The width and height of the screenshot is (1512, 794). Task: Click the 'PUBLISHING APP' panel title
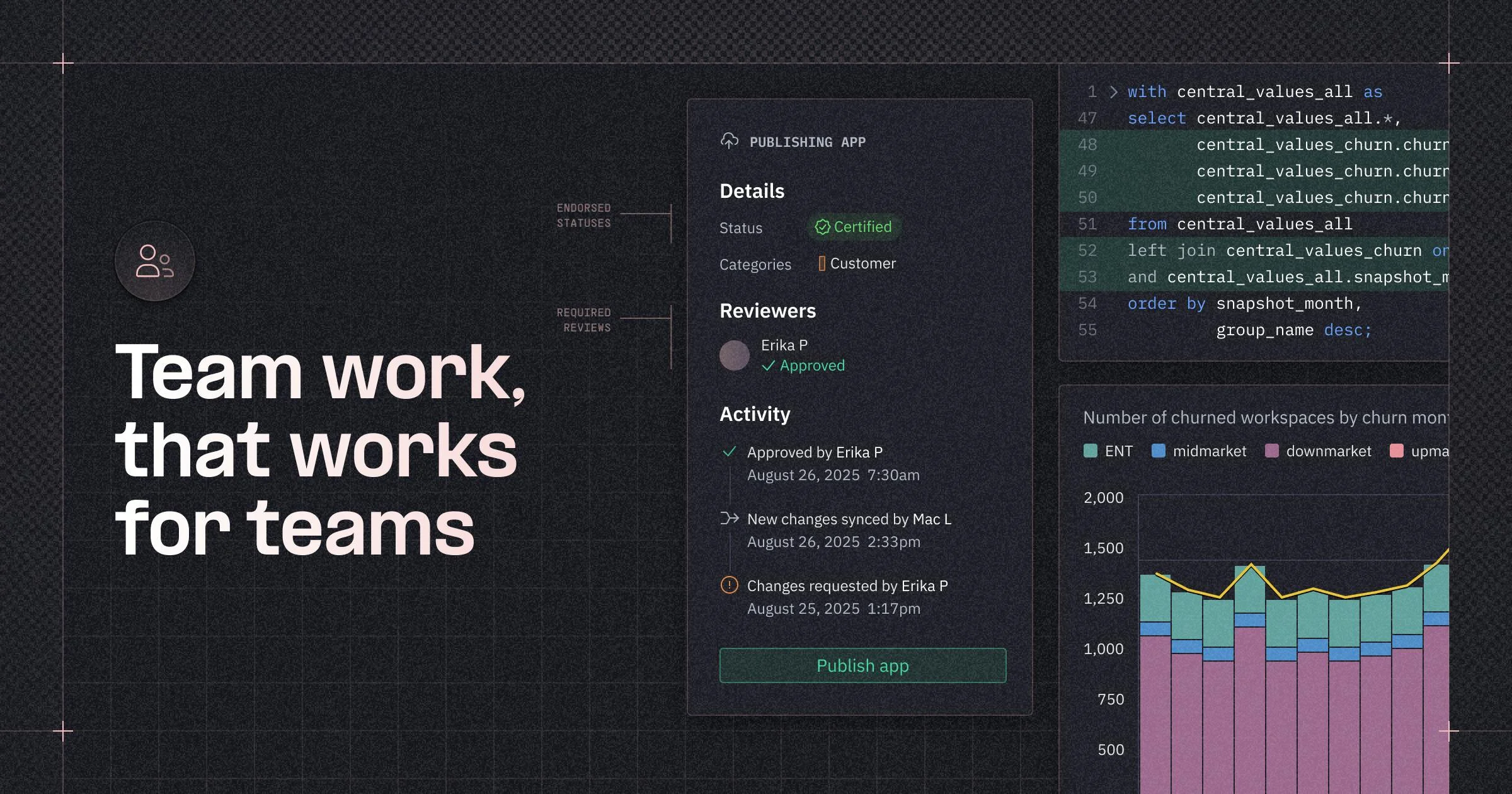(x=808, y=142)
